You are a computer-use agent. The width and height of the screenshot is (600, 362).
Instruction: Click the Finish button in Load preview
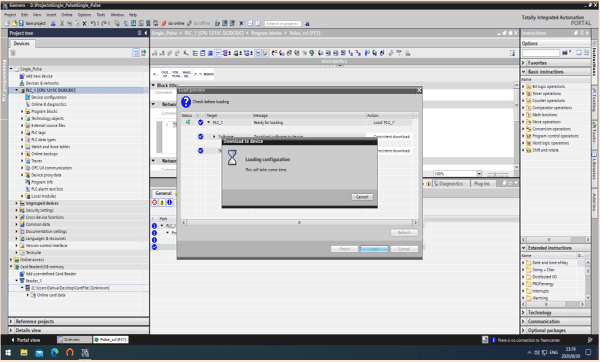[x=344, y=249]
